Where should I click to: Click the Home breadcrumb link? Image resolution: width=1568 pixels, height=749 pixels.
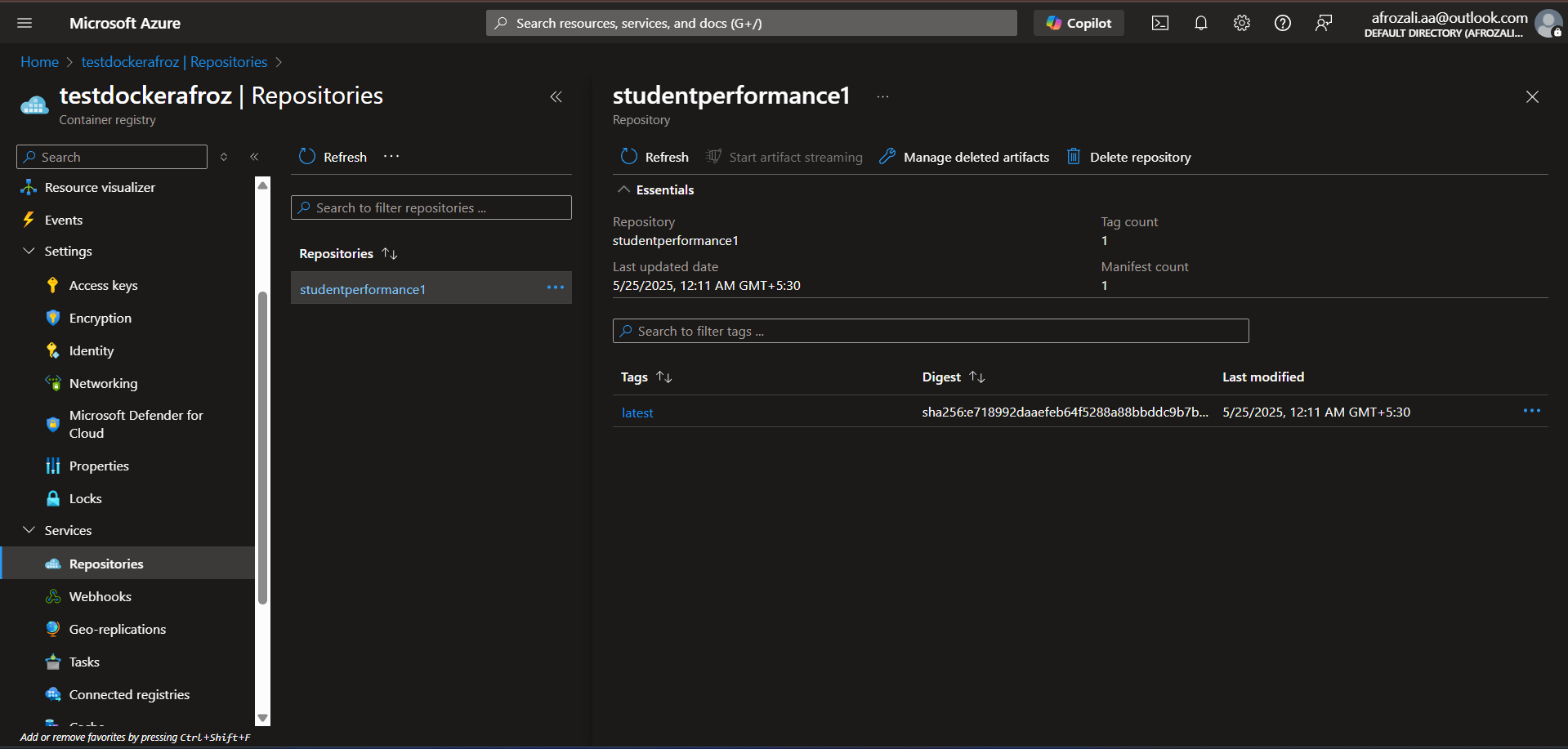click(x=39, y=62)
